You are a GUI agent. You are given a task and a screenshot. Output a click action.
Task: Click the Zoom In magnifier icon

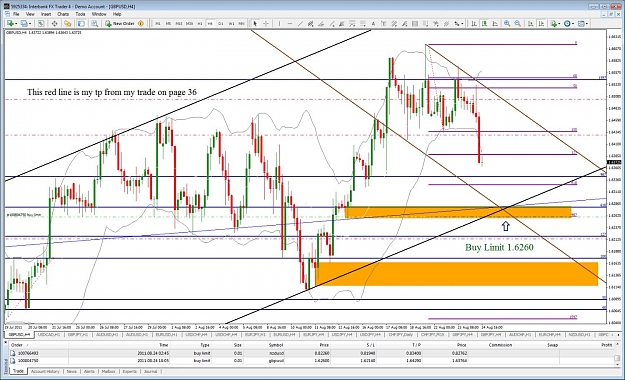pyautogui.click(x=507, y=24)
